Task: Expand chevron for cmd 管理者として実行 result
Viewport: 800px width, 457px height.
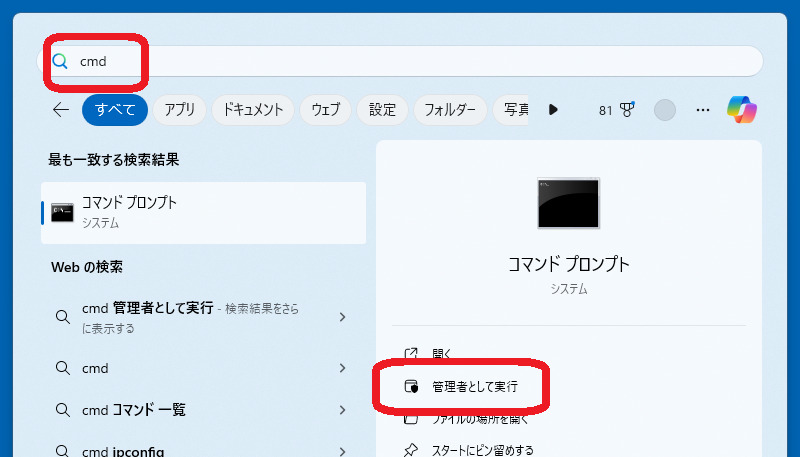Action: pyautogui.click(x=342, y=317)
